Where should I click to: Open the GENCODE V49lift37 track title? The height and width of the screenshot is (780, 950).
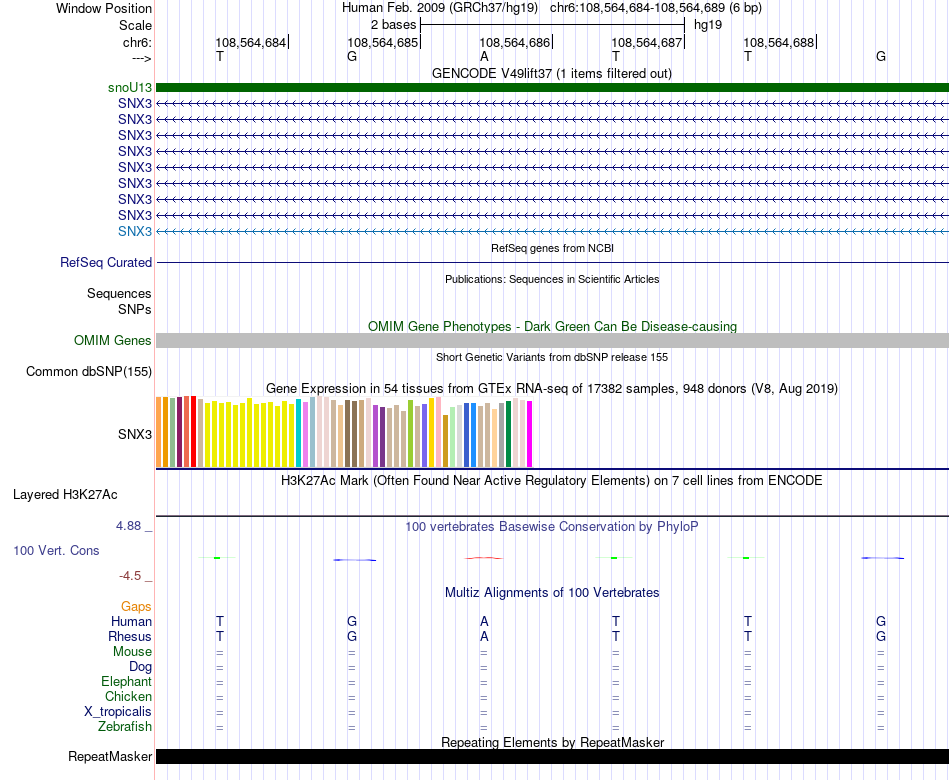point(551,73)
